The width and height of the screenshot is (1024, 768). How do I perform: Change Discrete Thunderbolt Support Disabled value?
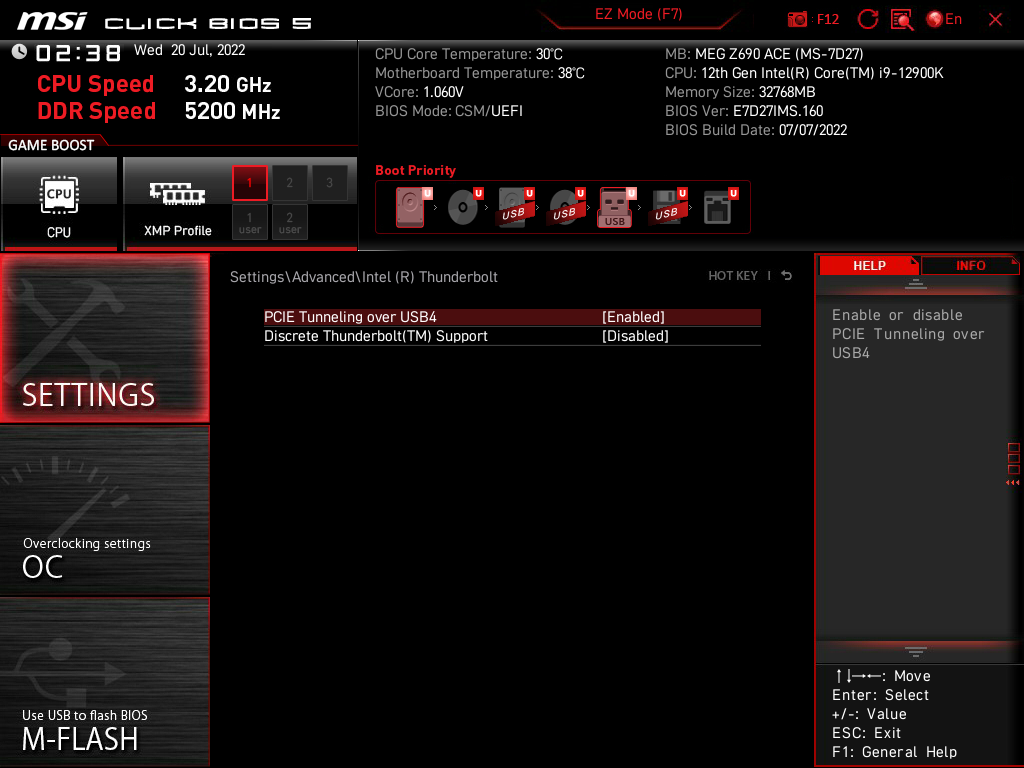(635, 336)
